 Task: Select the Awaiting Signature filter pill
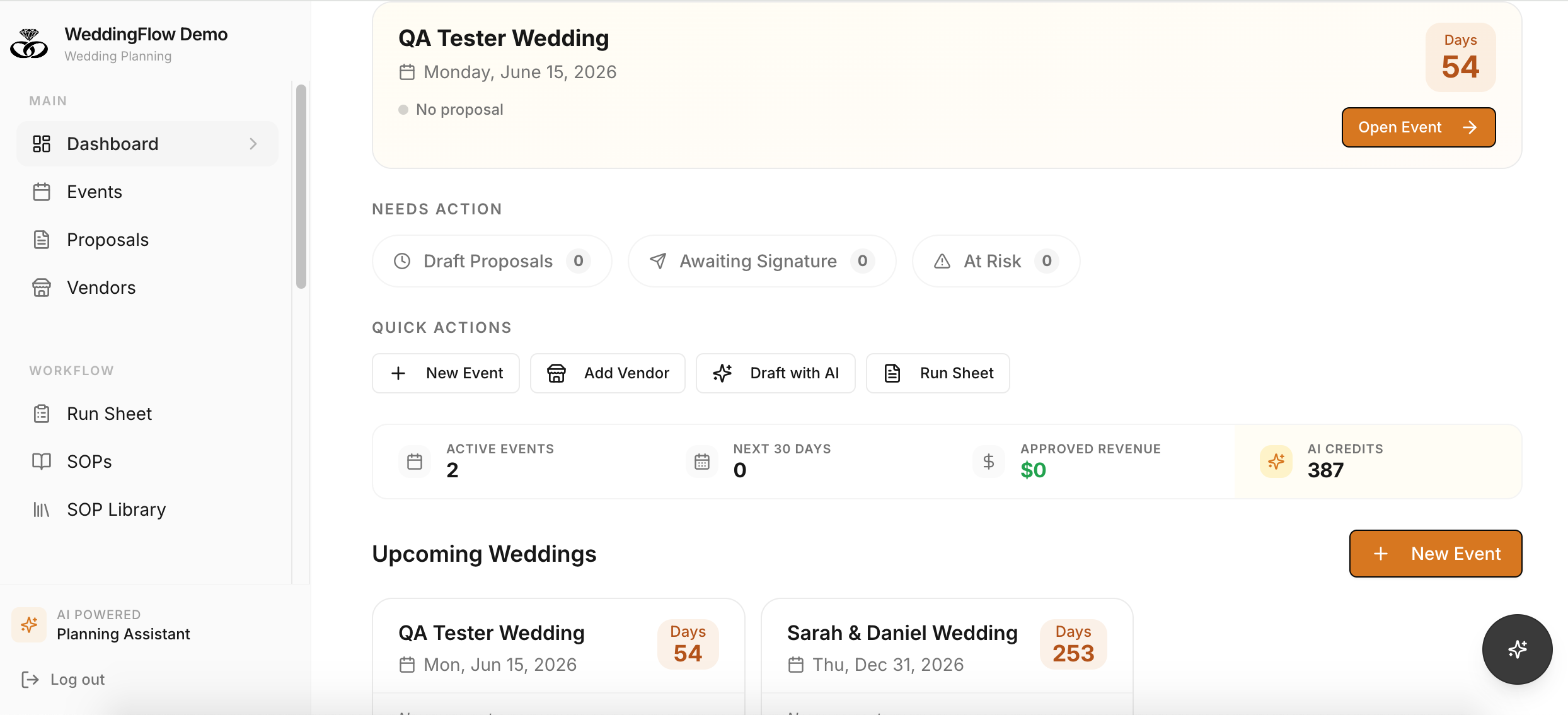(761, 261)
